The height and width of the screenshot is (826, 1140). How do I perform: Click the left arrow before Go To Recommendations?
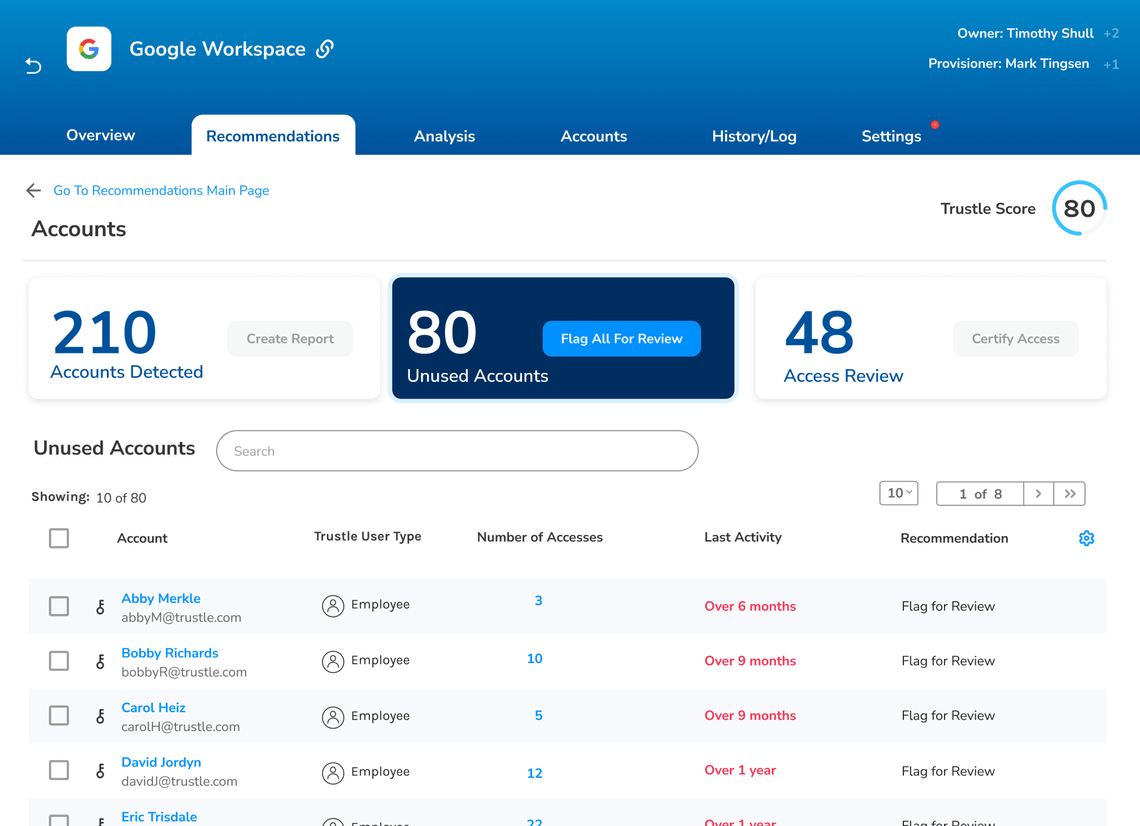pyautogui.click(x=33, y=191)
